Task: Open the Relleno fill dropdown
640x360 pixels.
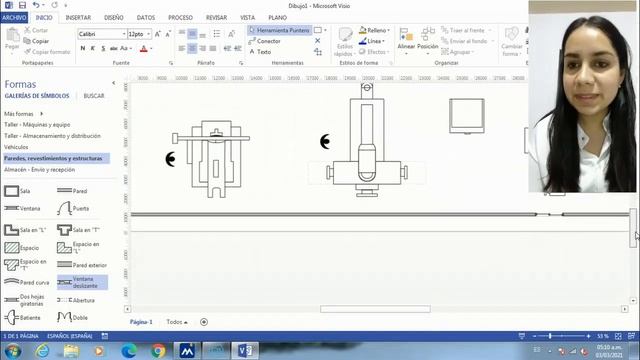Action: click(374, 30)
